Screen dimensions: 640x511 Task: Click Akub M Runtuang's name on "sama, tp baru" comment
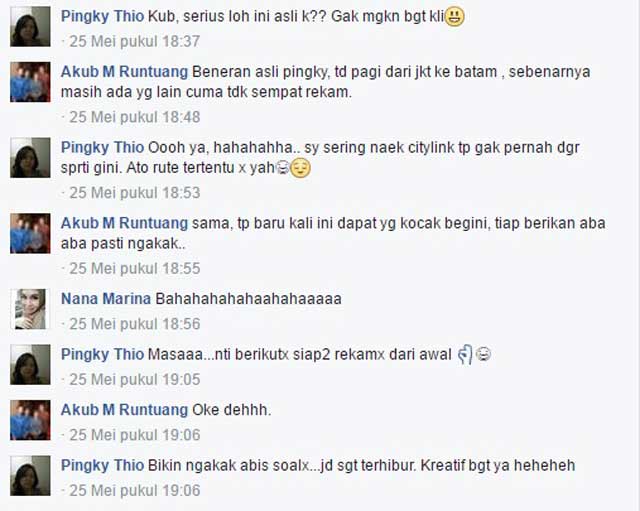click(x=124, y=223)
